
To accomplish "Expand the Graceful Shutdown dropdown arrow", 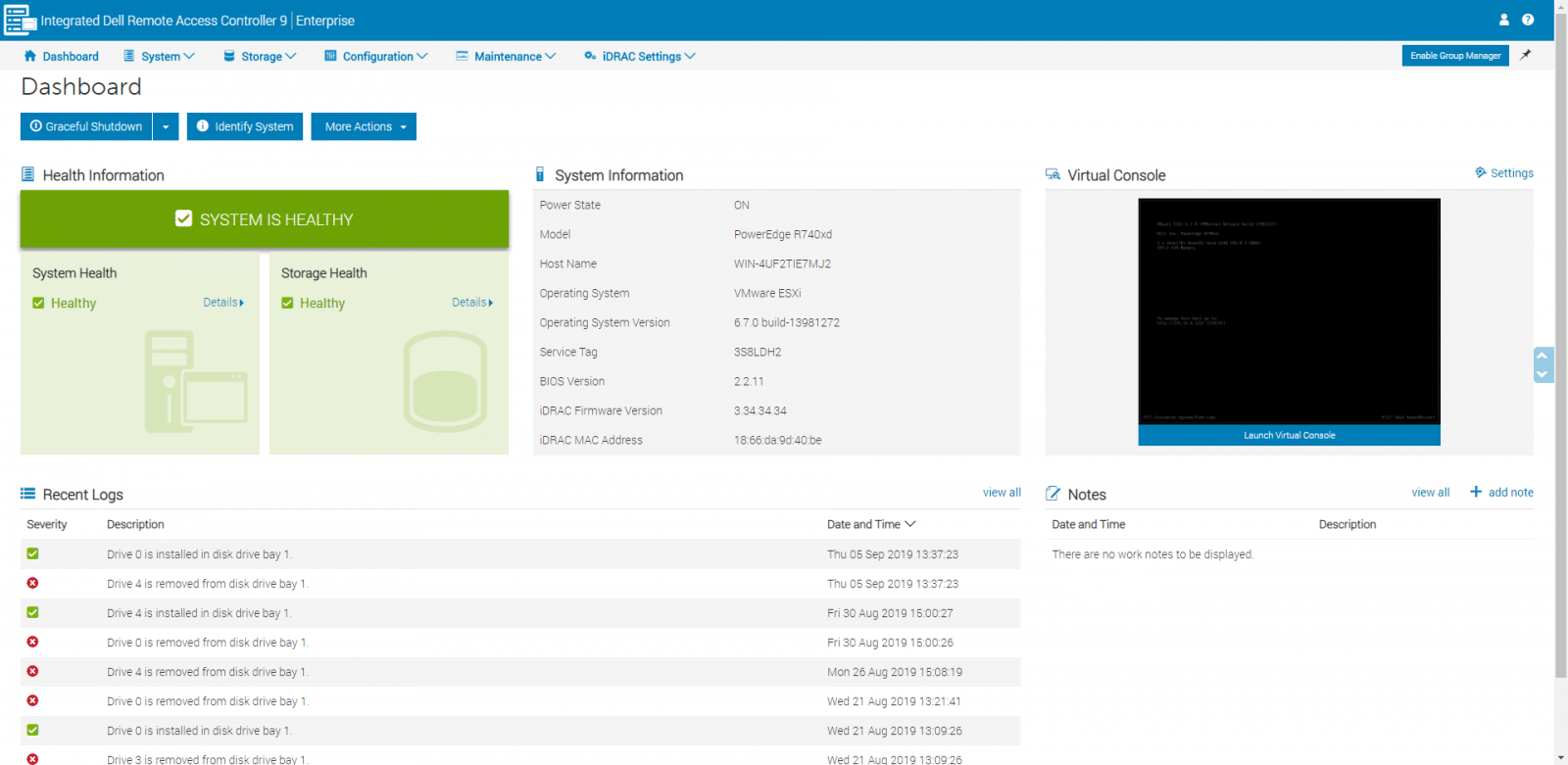I will [x=166, y=126].
